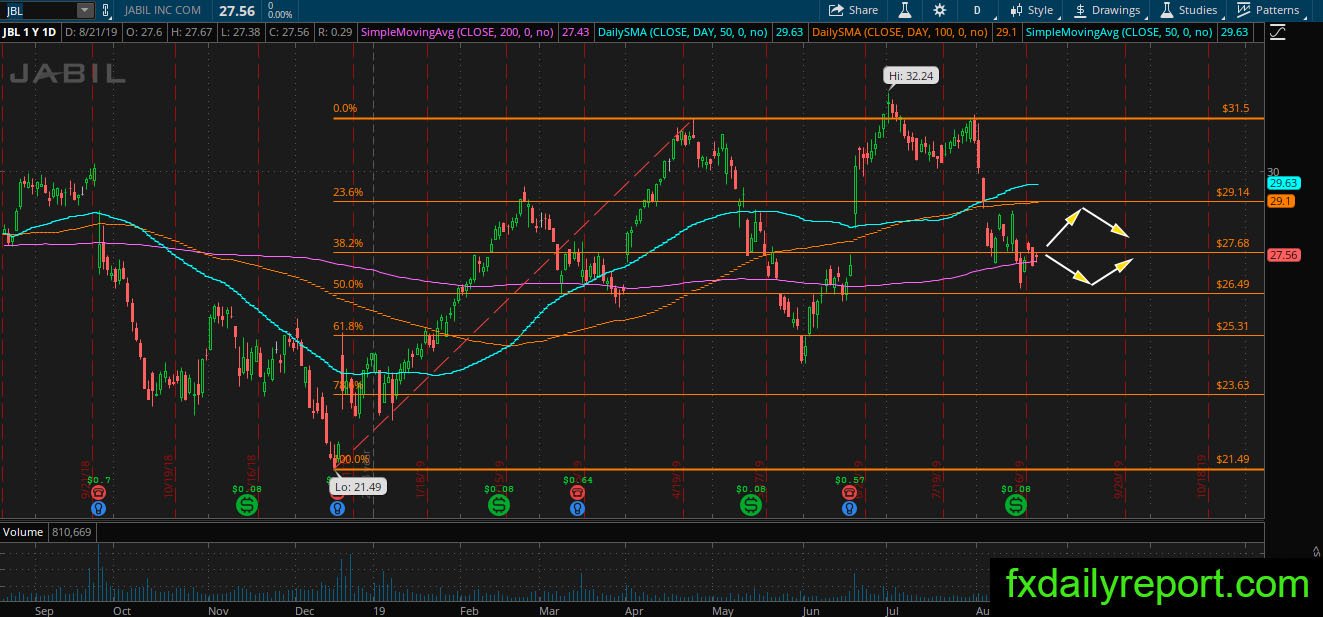
Task: Click the curve chart mode icon
Action: (x=1276, y=32)
